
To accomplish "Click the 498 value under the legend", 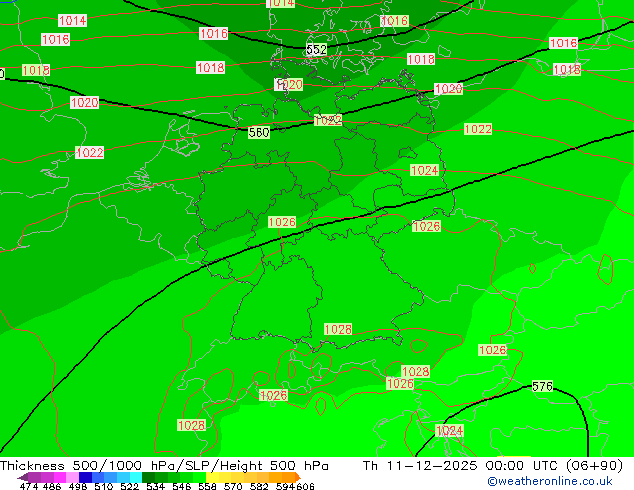I will (78, 486).
